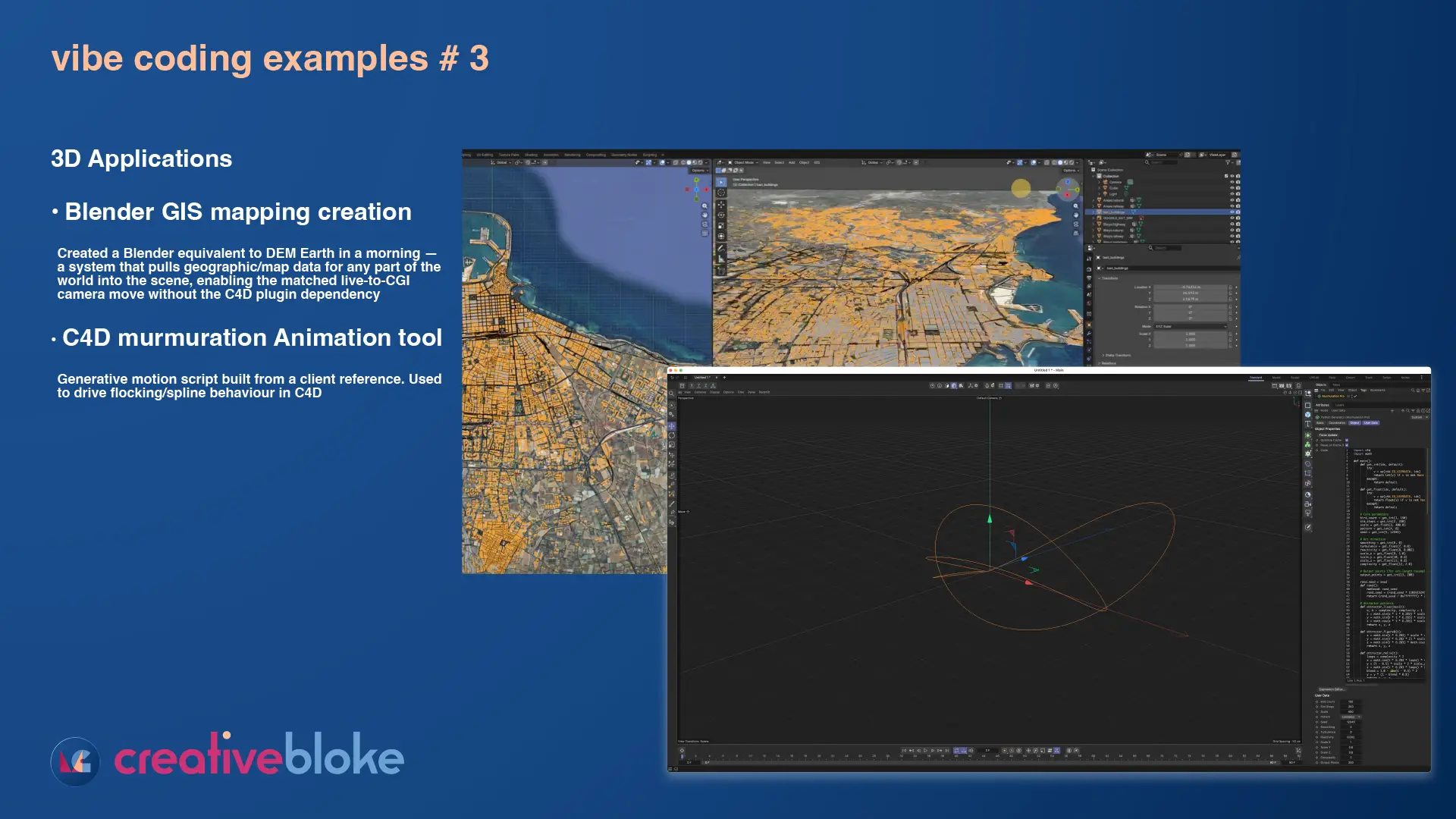Select the Scale tool in Blender's toolbar
The image size is (1456, 819).
click(721, 226)
